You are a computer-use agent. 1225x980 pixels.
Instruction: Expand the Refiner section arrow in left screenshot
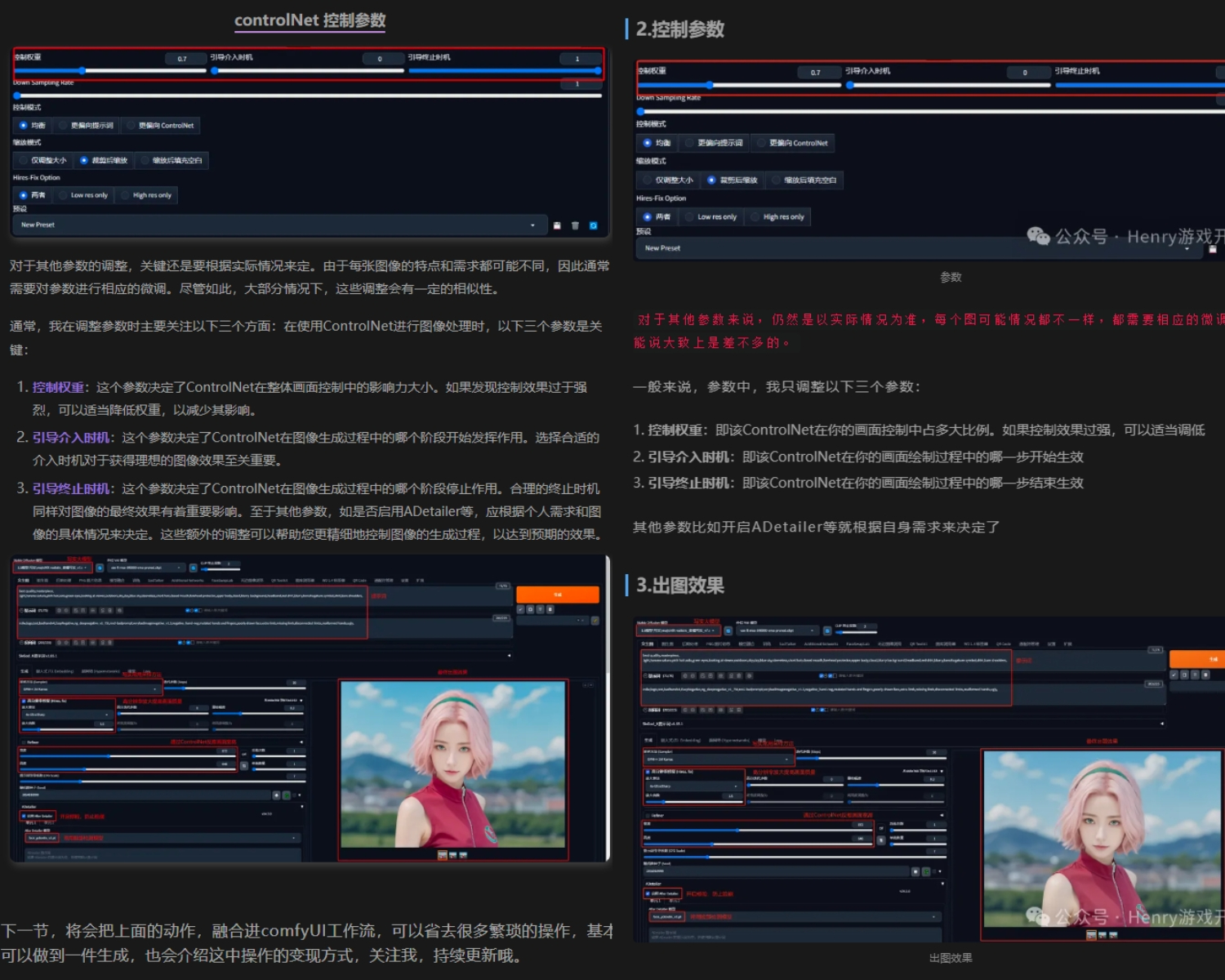301,742
